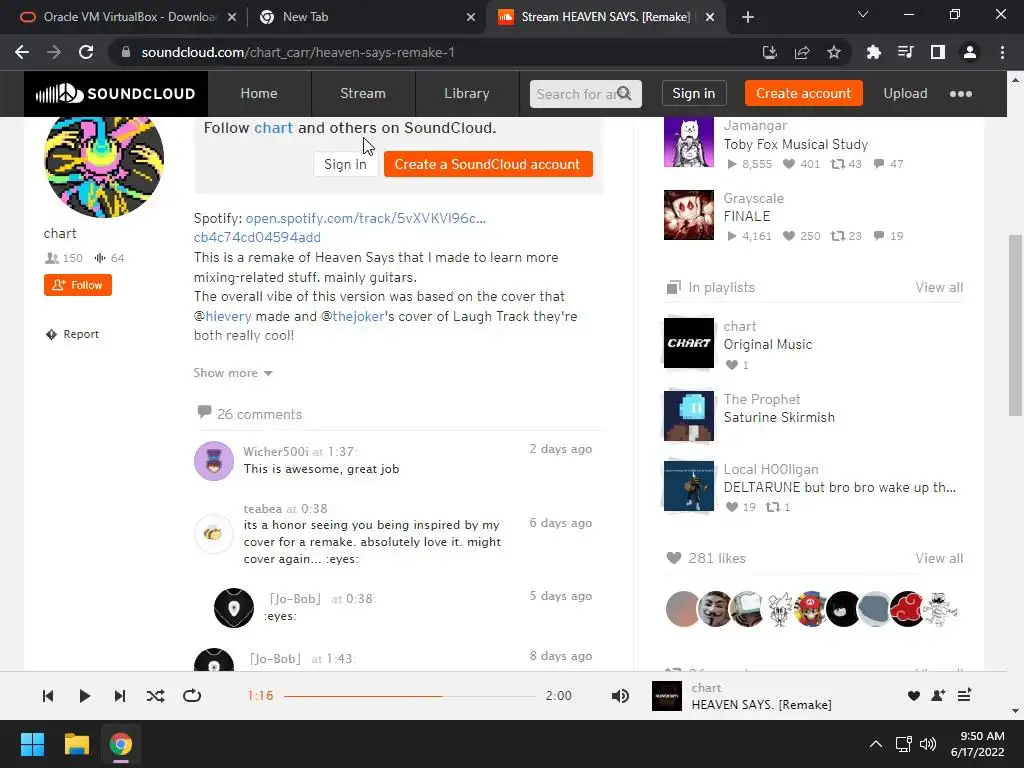The height and width of the screenshot is (768, 1024).
Task: Open the Stream tab
Action: point(362,93)
